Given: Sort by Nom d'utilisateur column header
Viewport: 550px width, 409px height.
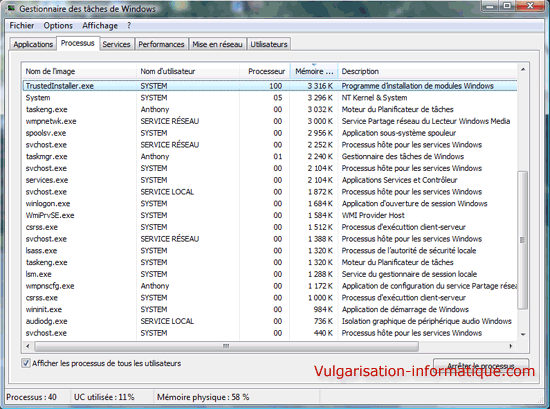Looking at the screenshot, I should 188,71.
